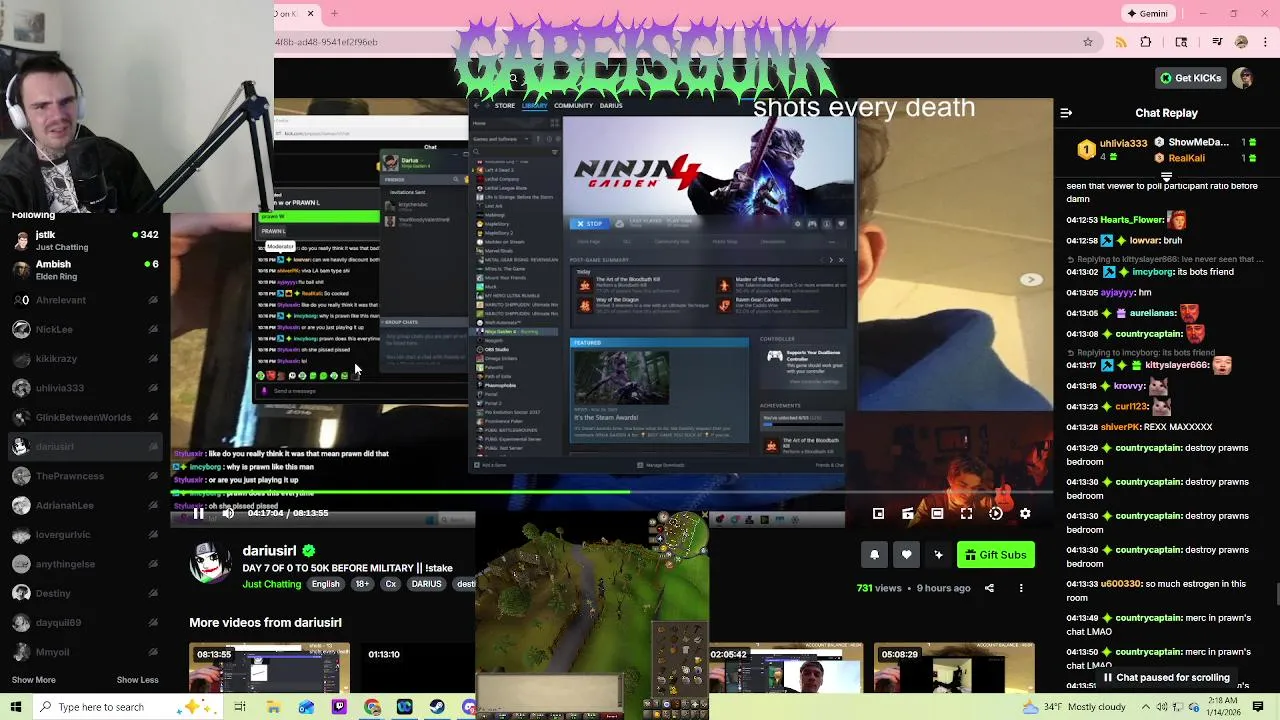Open the Chrome extensions puzzle icon
Screen dimensions: 1280x720
tap(1146, 42)
